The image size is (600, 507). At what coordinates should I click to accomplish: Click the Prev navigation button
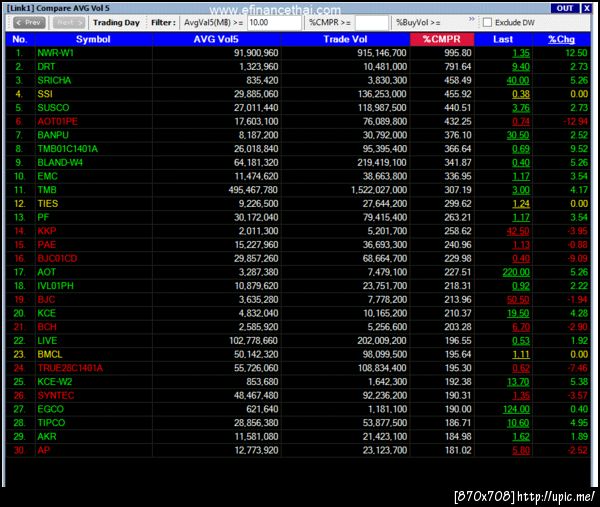pos(29,23)
